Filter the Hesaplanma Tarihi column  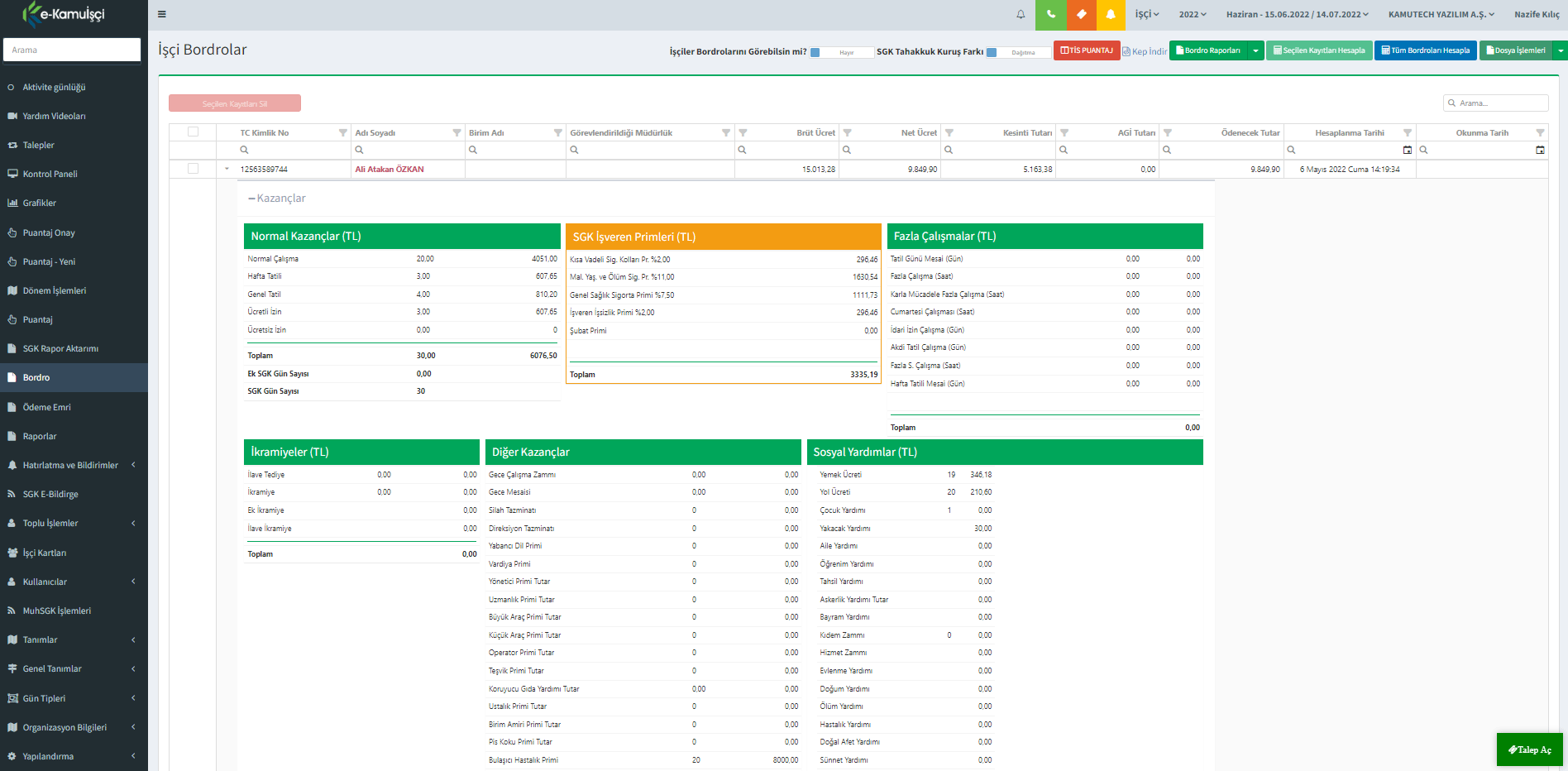(1407, 133)
